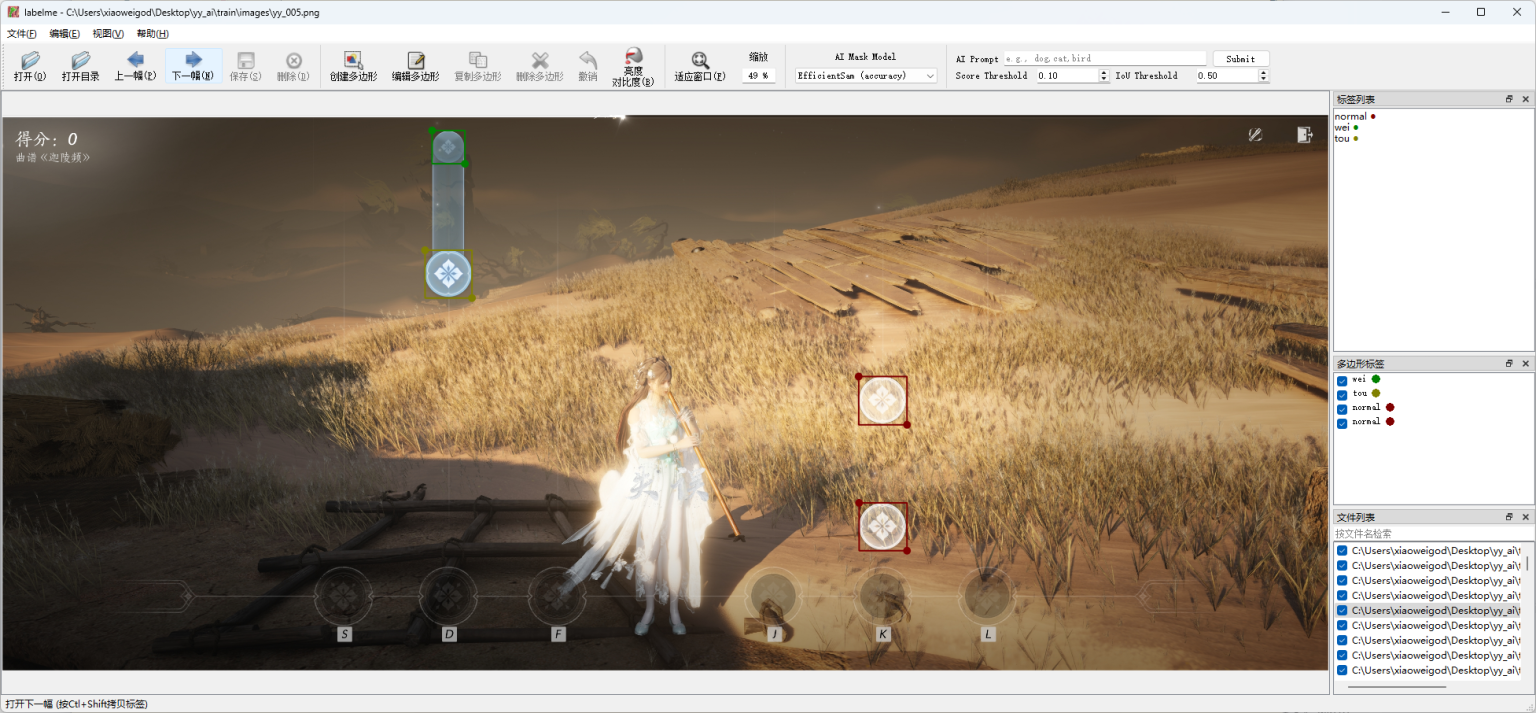Click Fit Window (适应窗口) icon

pos(700,66)
